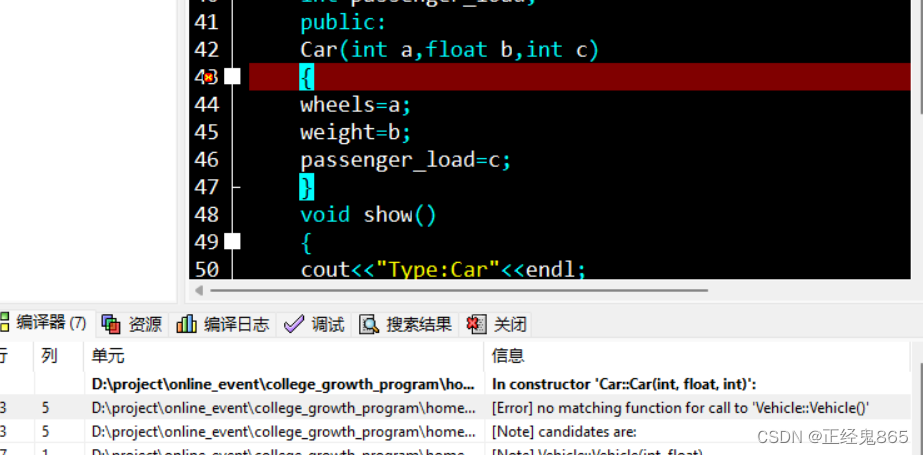
Task: Select the 'In constructor Car::Car(int, float, int)' row
Action: coord(455,384)
